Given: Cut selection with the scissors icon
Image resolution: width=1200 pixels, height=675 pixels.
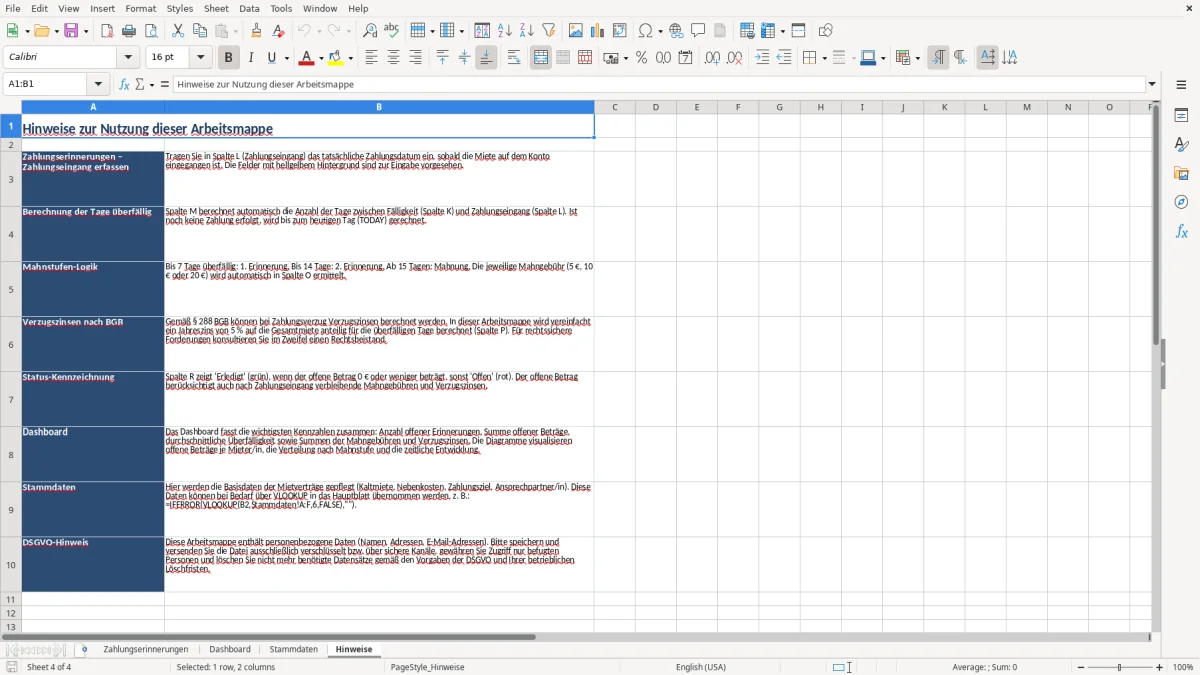Looking at the screenshot, I should coord(178,31).
